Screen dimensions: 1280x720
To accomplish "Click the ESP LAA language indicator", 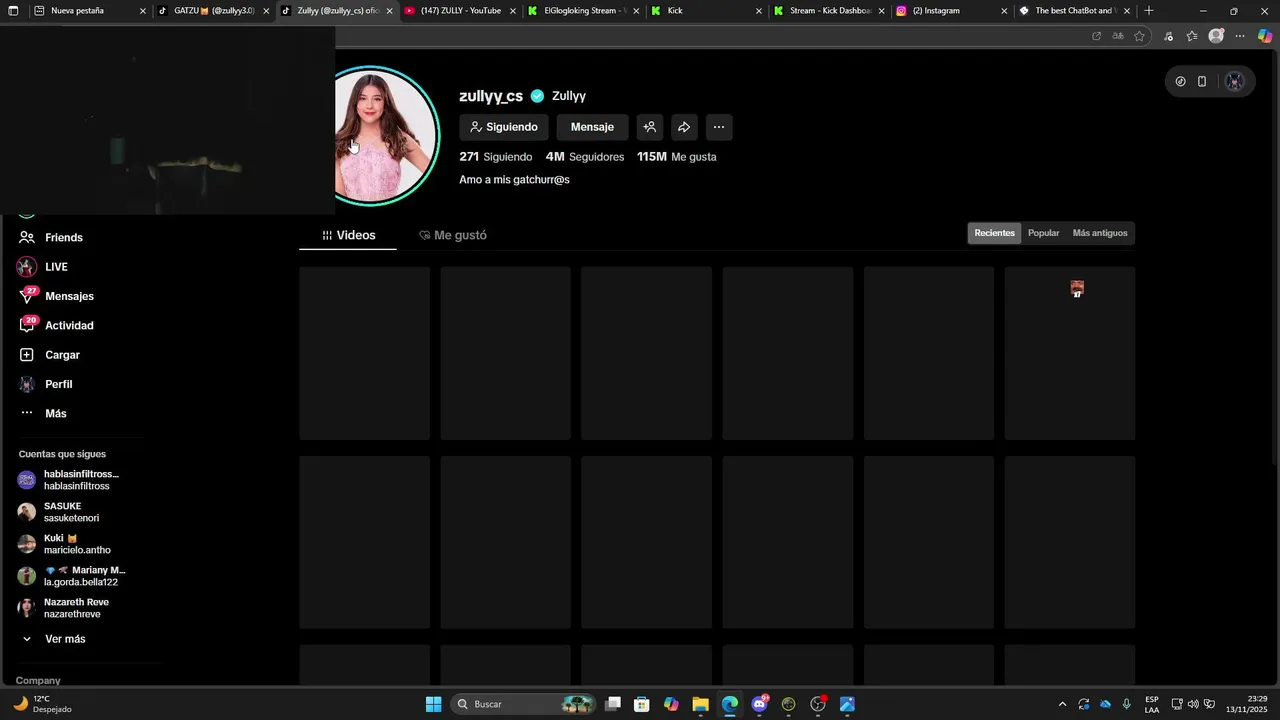I will 1152,704.
